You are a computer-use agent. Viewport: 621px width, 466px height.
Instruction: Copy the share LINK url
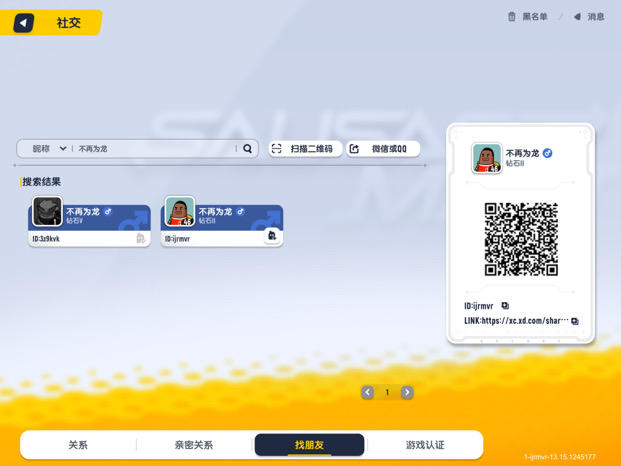(x=575, y=321)
